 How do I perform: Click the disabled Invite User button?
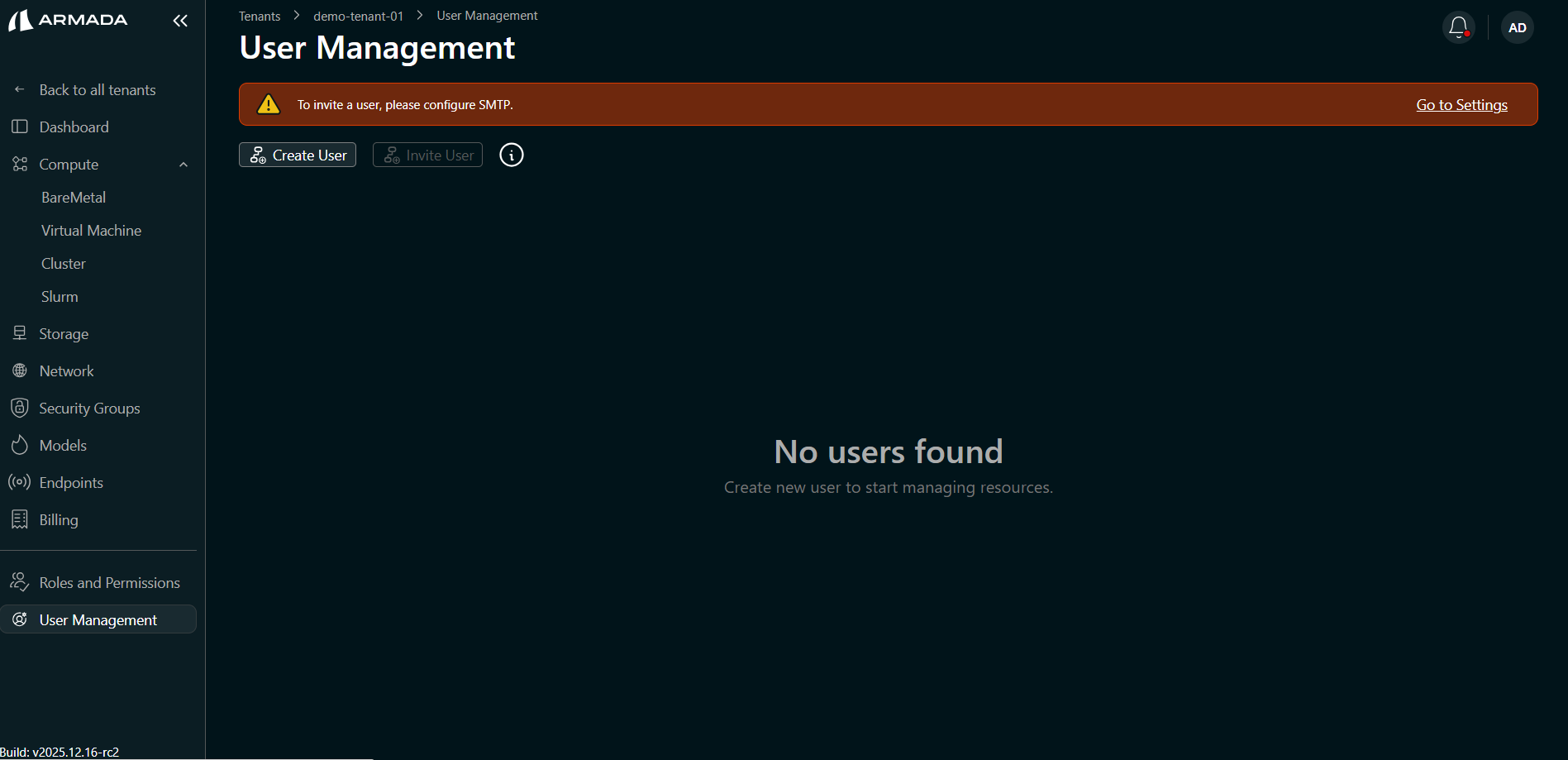pyautogui.click(x=427, y=155)
